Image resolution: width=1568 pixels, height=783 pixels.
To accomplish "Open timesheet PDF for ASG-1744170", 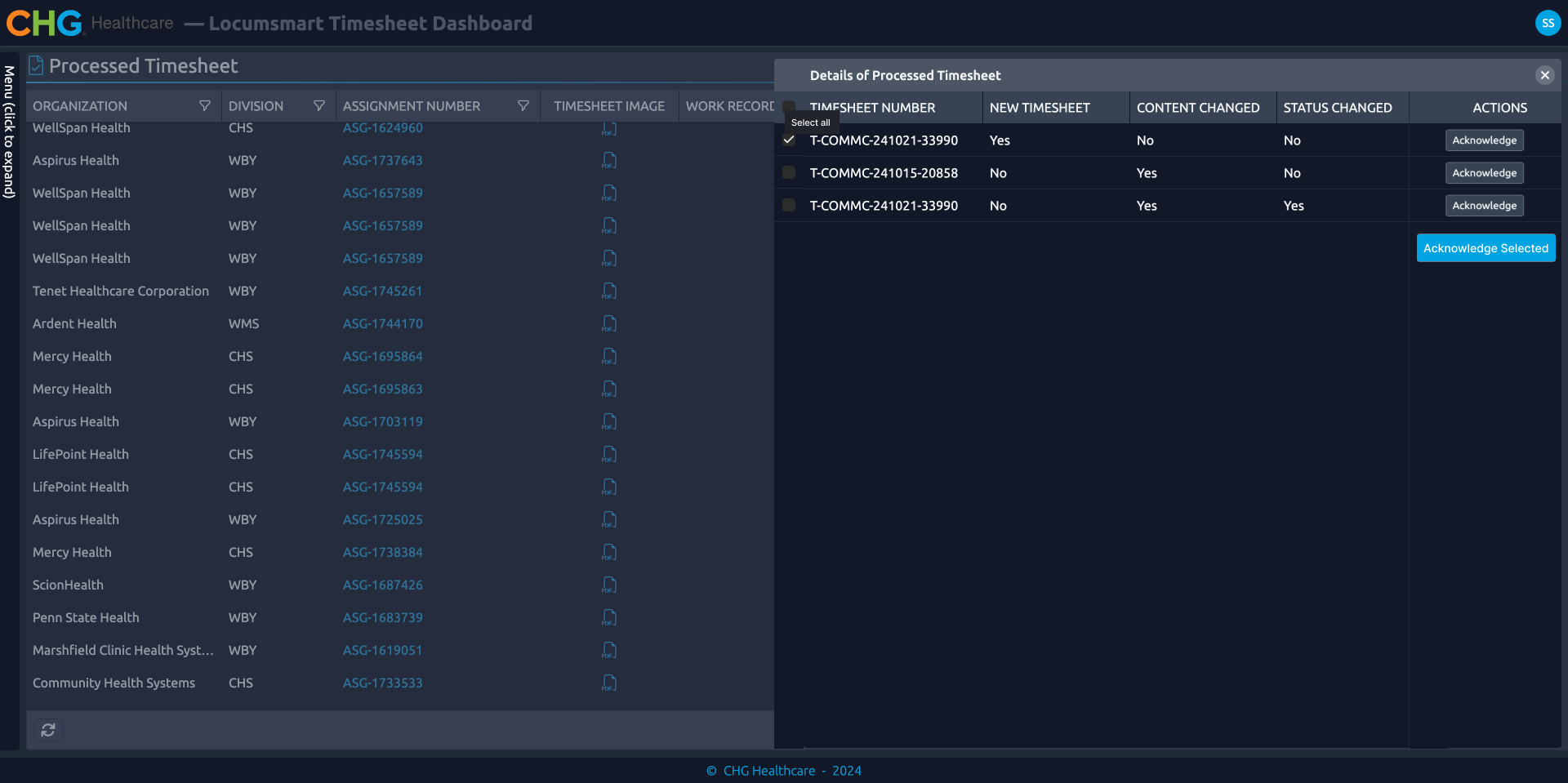I will coord(609,324).
